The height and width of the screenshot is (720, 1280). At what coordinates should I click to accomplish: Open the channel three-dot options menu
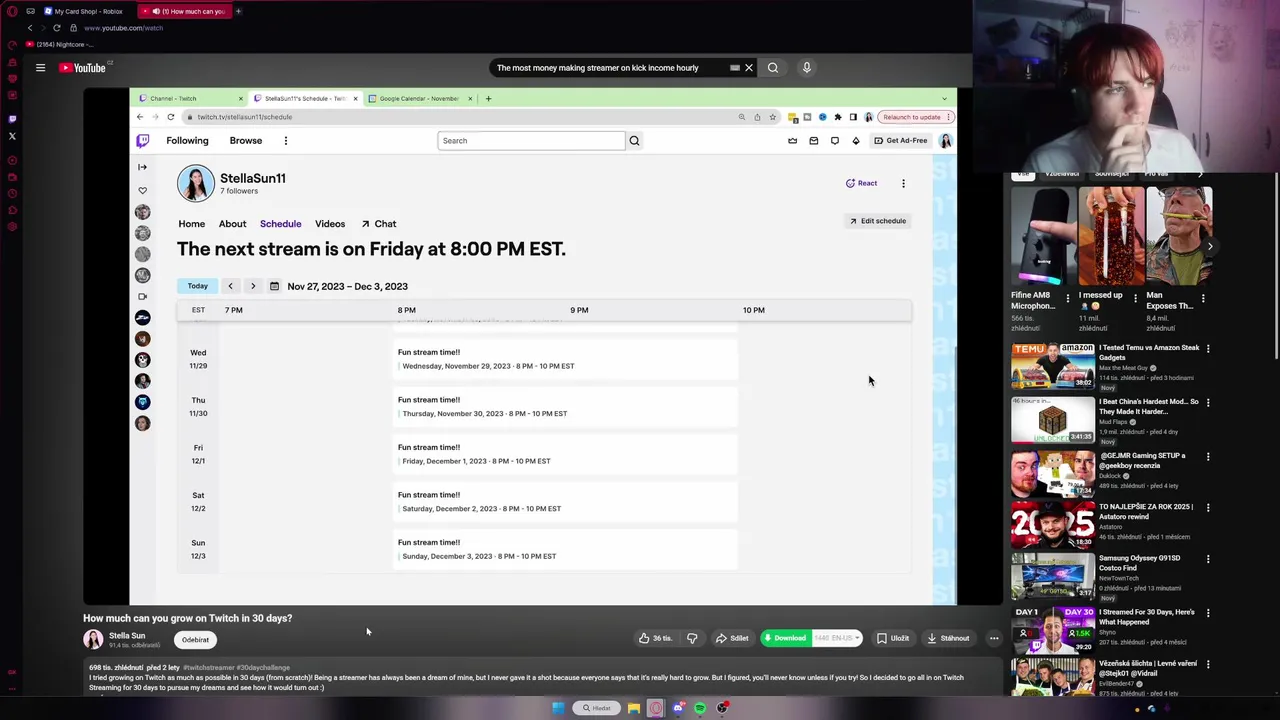[903, 183]
